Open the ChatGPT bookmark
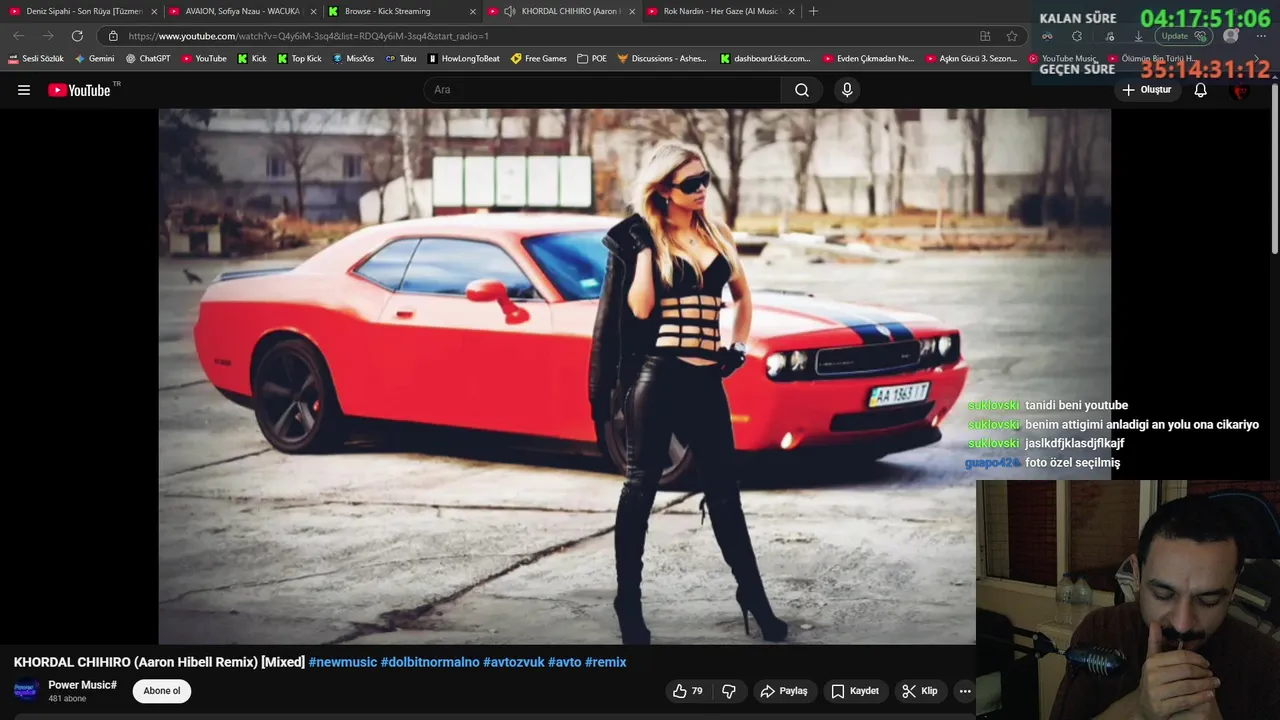1280x720 pixels. 148,59
